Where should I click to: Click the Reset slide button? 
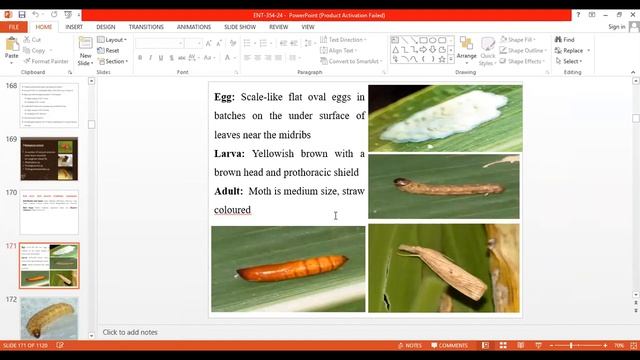[x=108, y=51]
